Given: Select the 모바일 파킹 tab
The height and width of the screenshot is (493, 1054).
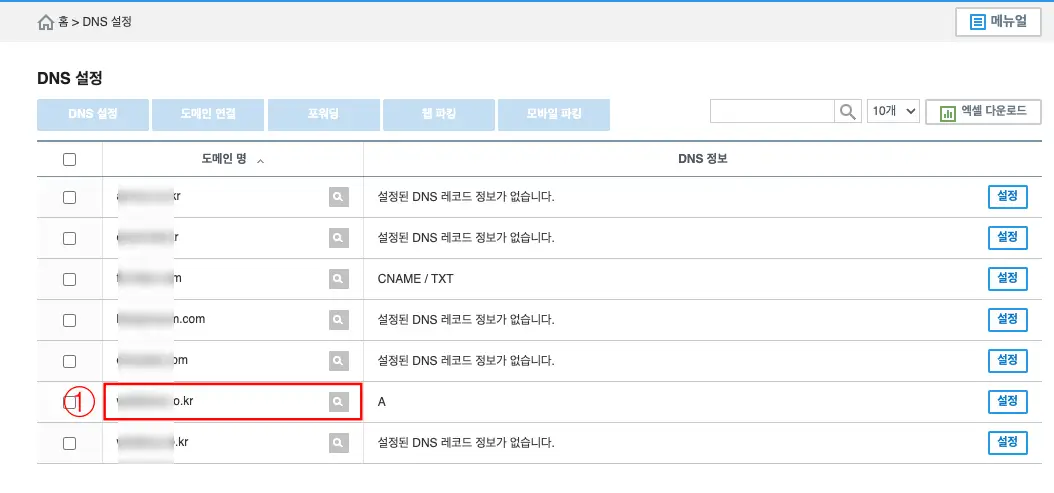Looking at the screenshot, I should coord(554,115).
